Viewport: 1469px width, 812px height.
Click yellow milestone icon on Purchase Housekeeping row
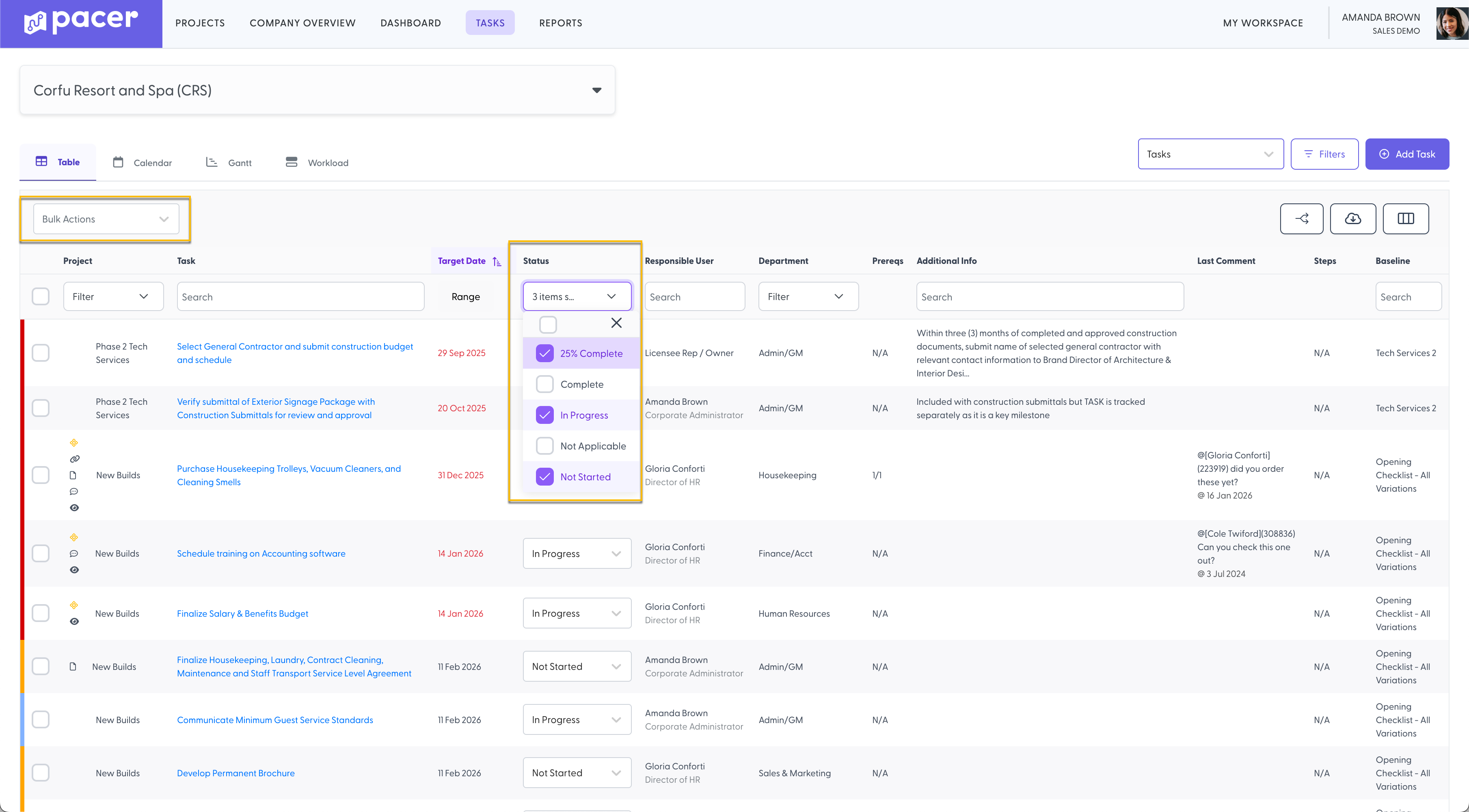[73, 443]
